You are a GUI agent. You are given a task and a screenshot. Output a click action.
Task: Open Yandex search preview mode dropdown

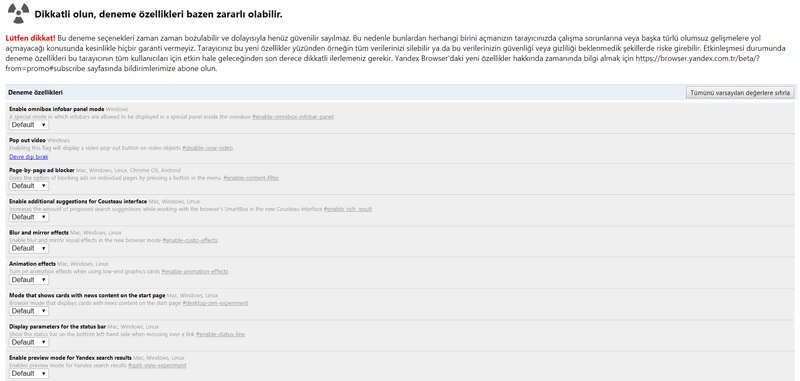29,374
